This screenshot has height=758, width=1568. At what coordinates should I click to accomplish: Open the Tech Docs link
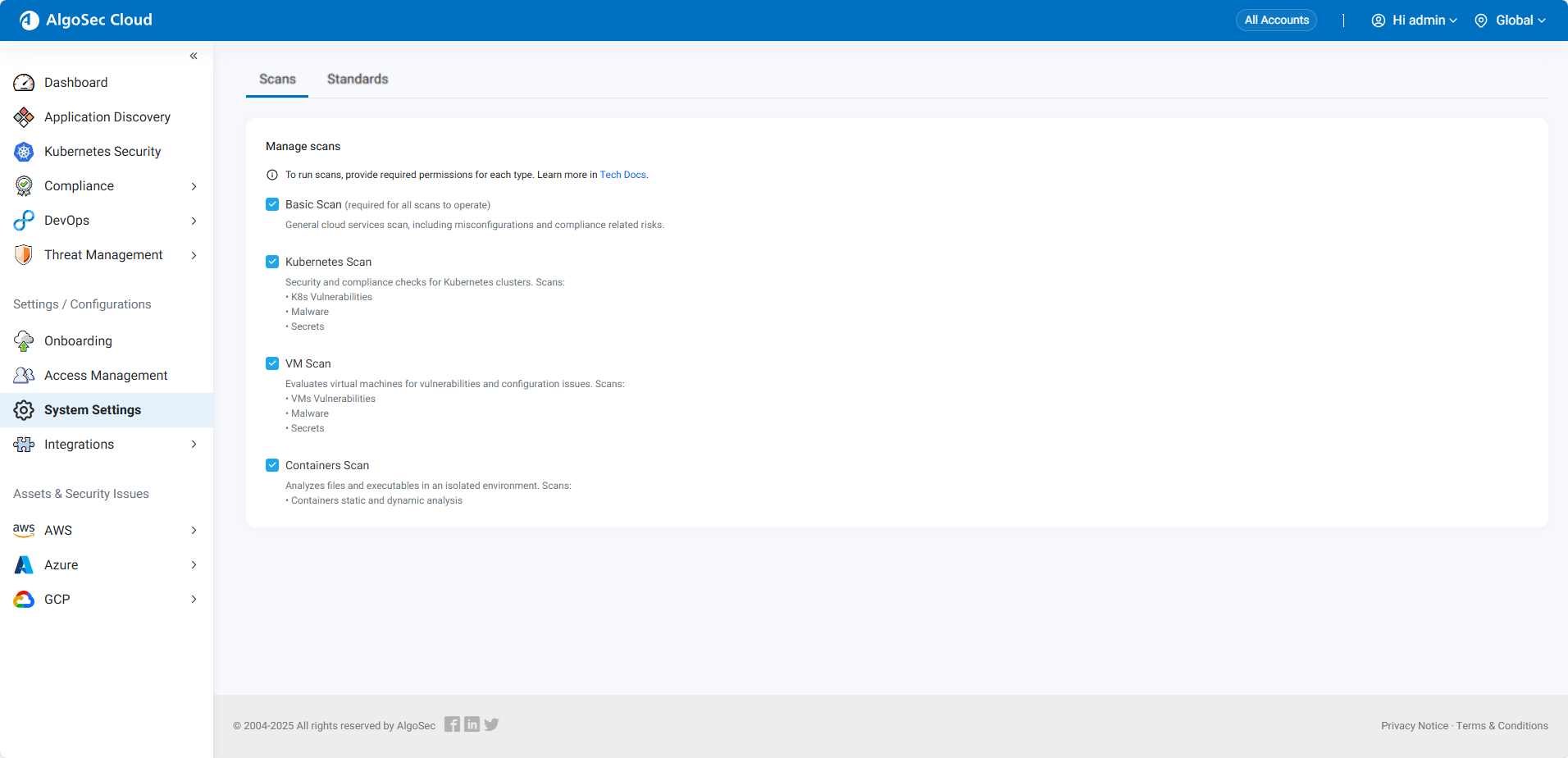tap(622, 175)
